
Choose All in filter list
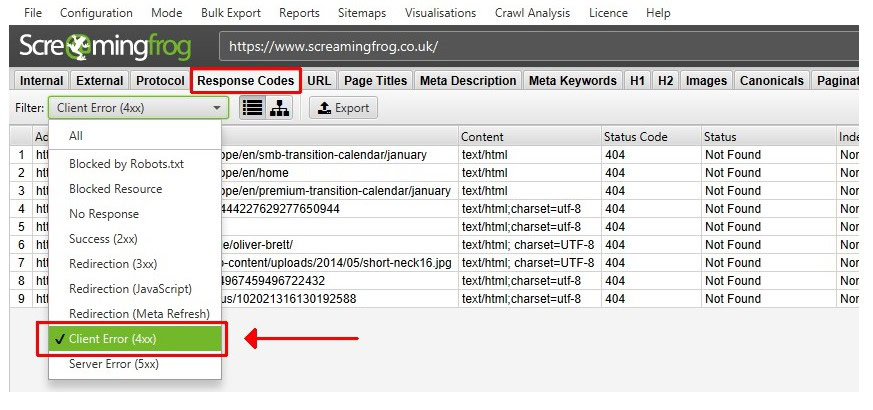tap(135, 135)
